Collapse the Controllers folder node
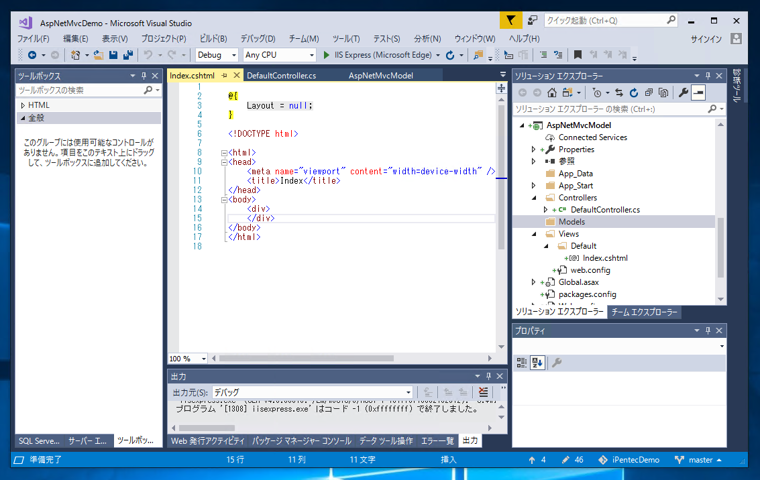The width and height of the screenshot is (760, 480). click(x=534, y=198)
